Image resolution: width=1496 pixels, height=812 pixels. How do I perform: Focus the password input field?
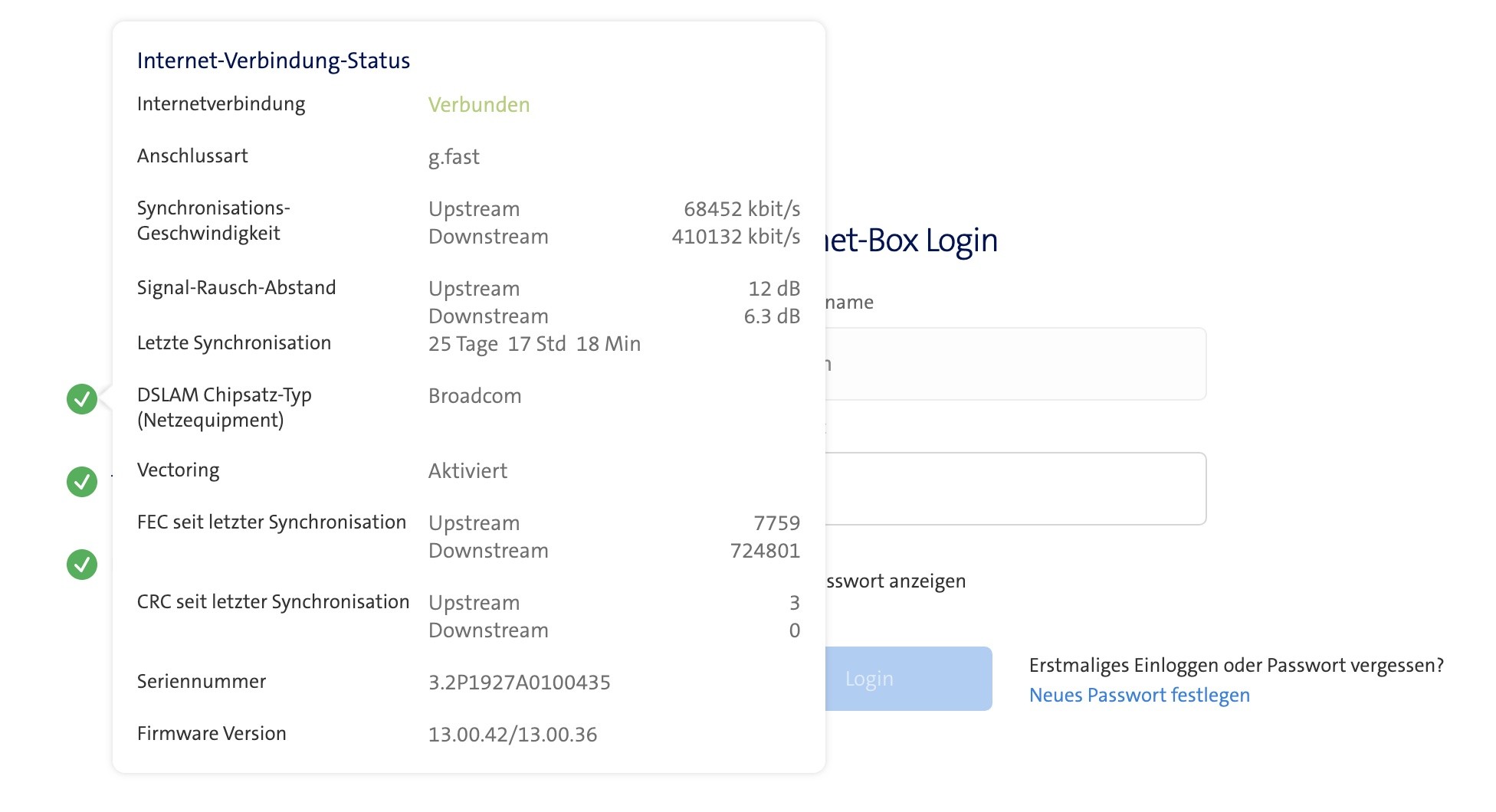[x=1015, y=489]
